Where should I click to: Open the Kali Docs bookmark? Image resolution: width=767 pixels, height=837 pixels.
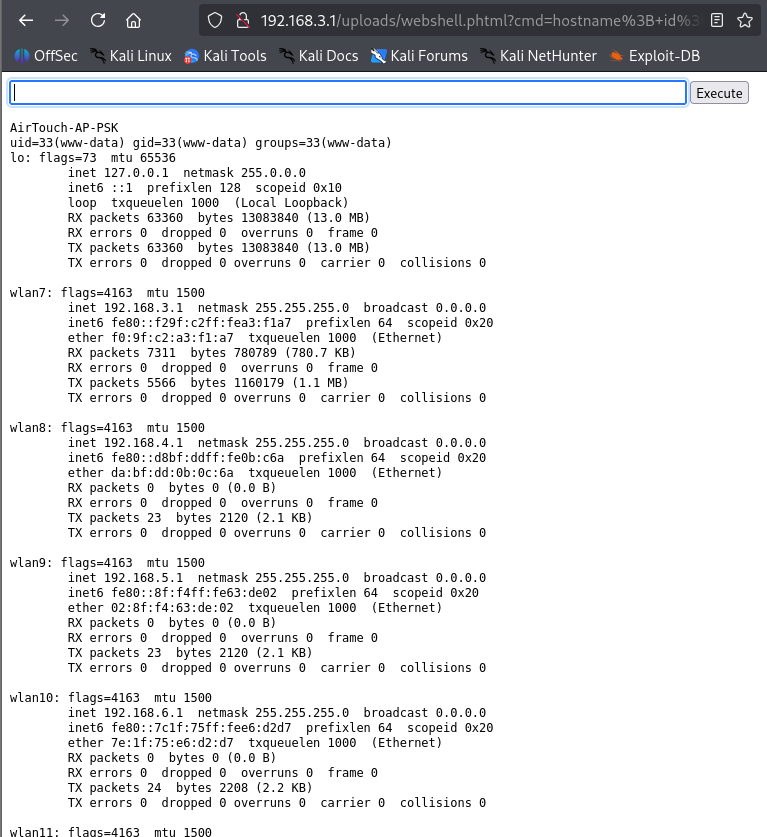[x=318, y=56]
